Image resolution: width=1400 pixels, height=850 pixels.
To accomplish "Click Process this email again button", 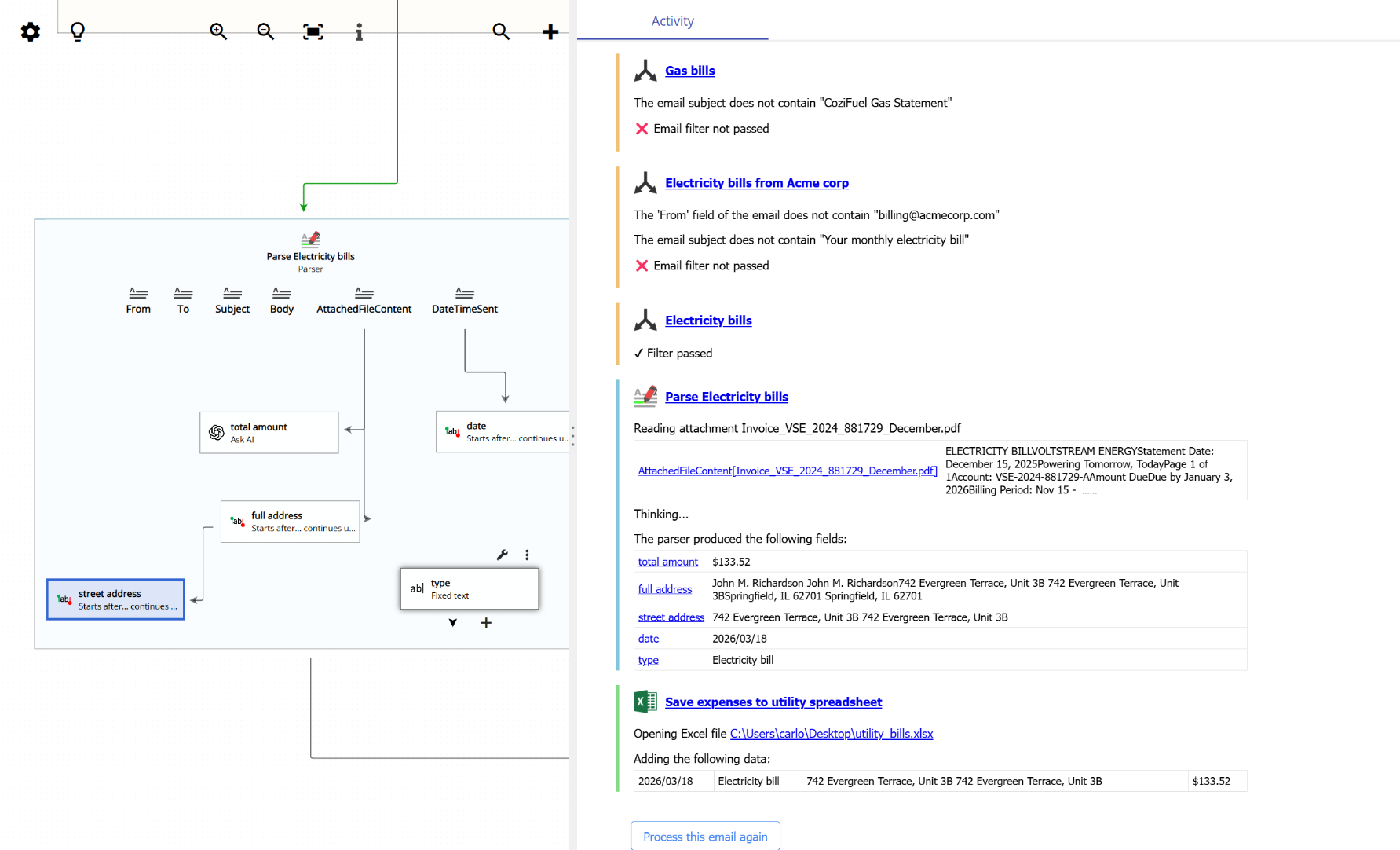I will (705, 837).
